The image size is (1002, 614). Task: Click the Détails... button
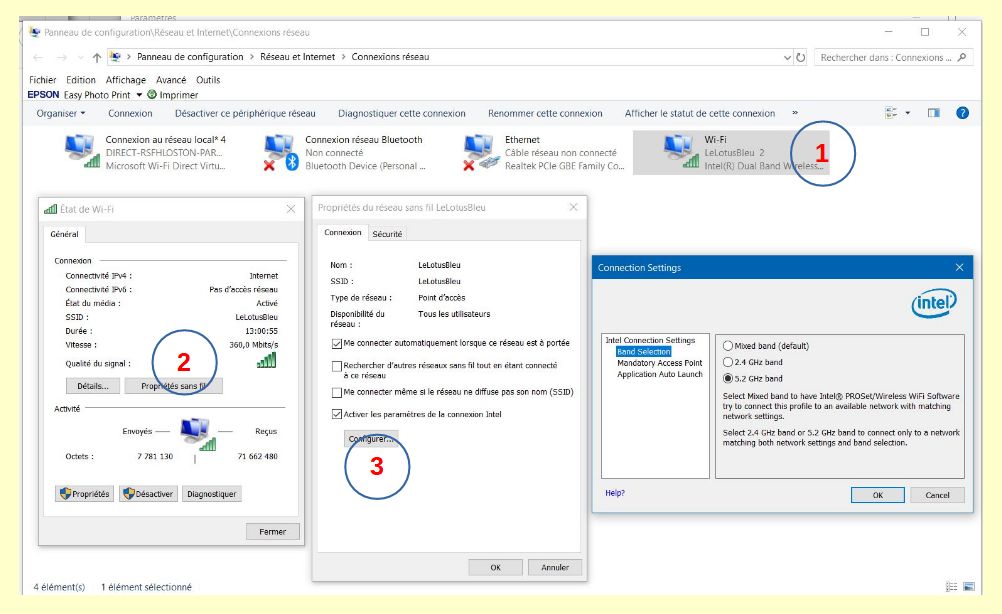tap(92, 386)
